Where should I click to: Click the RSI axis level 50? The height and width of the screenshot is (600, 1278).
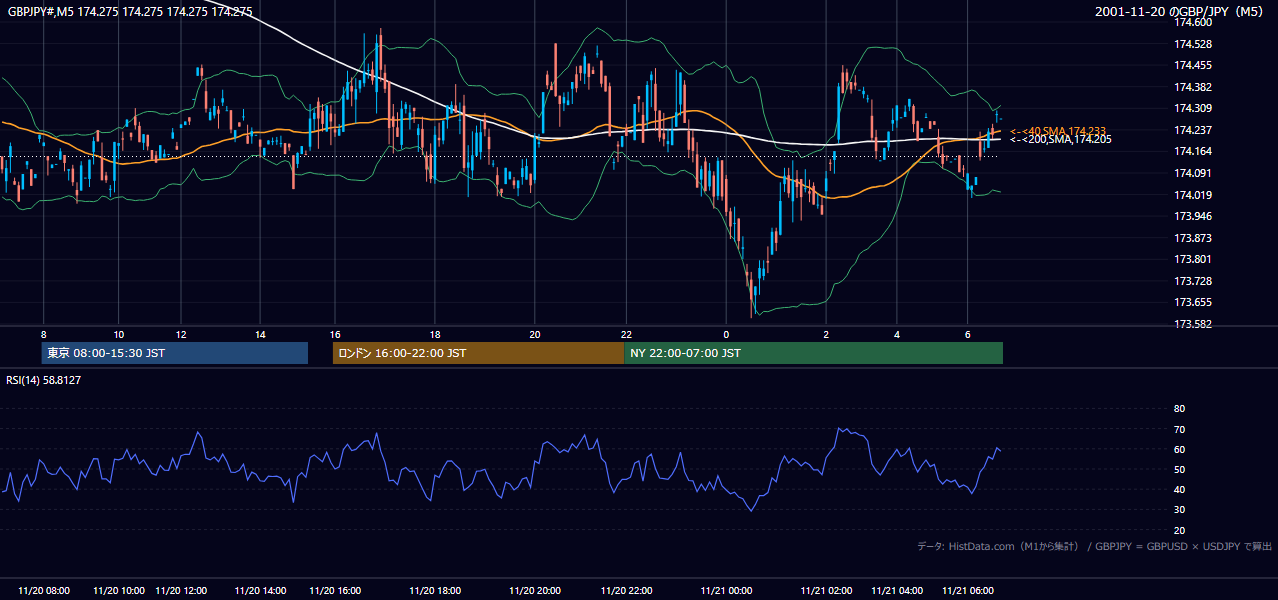click(x=1179, y=469)
